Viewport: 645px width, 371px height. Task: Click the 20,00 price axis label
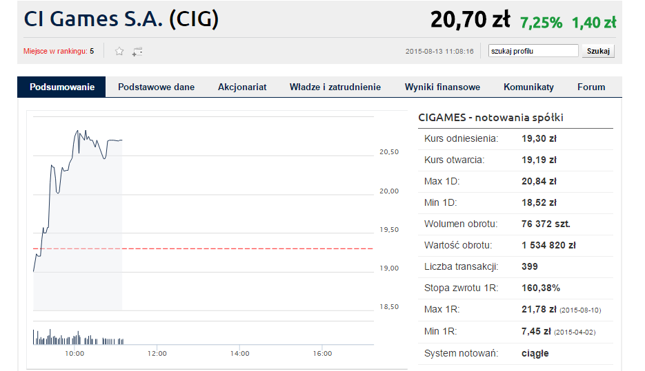[389, 191]
